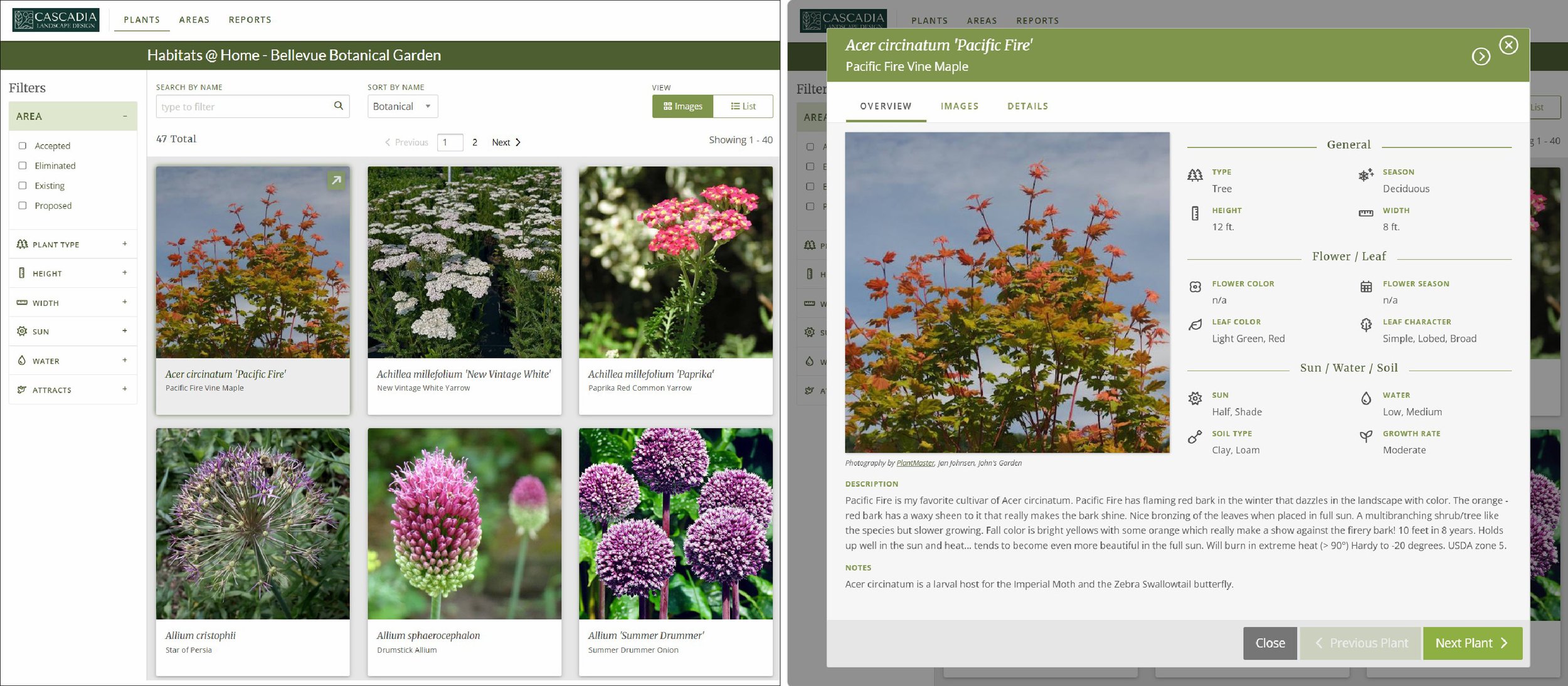1568x686 pixels.
Task: Open the PlantMaster photography credit link
Action: pos(915,463)
